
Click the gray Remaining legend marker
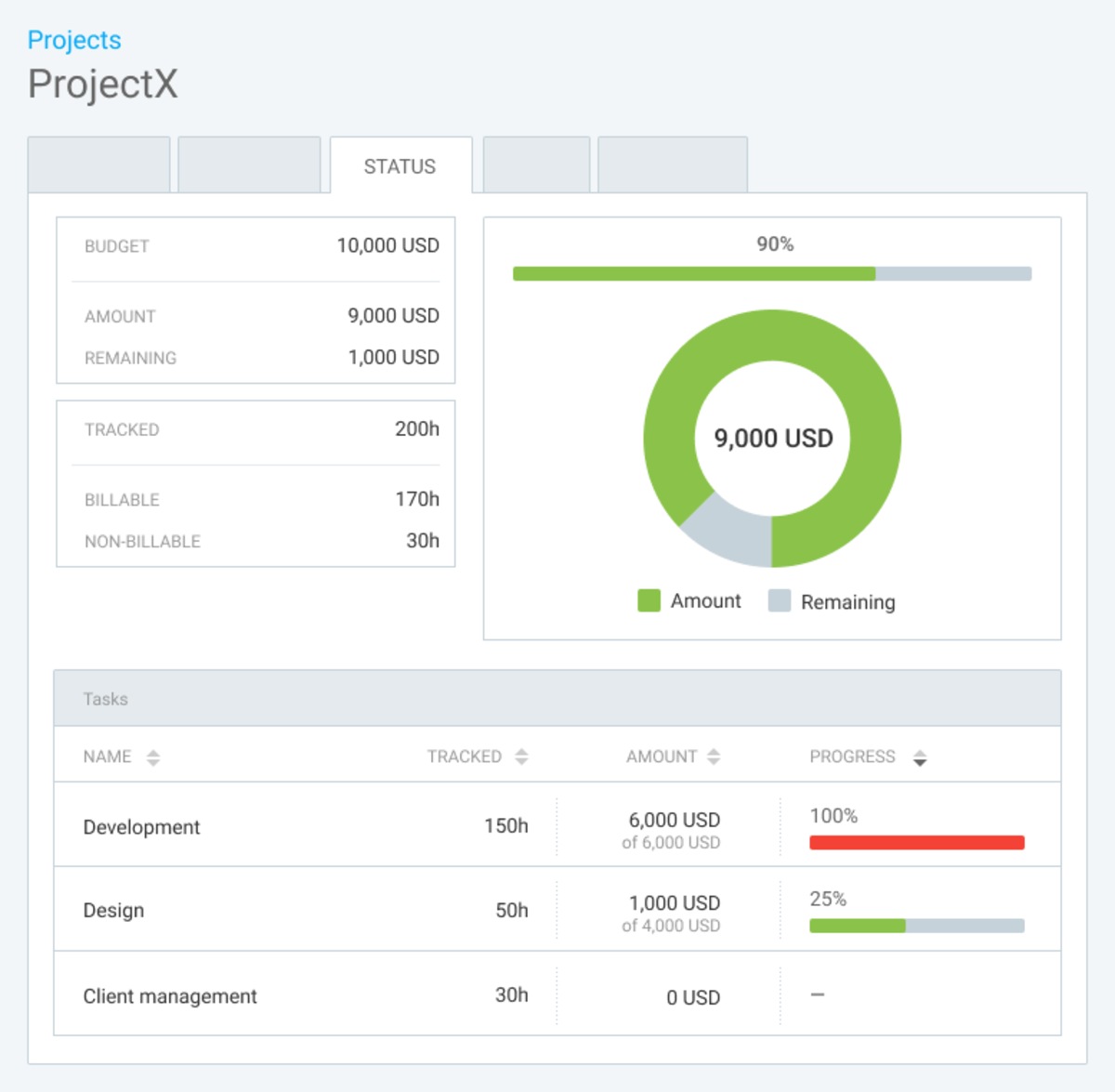tap(779, 600)
